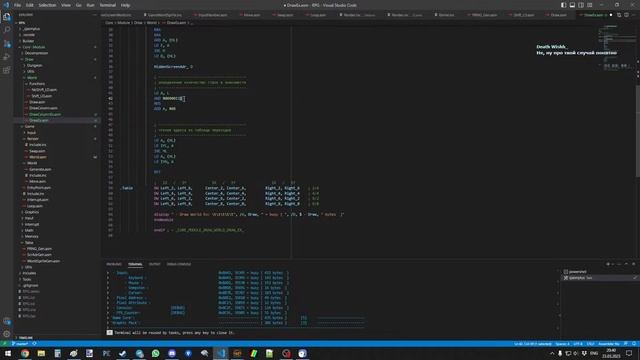
Task: Open Interrupt.asm in the explorer
Action: (x=38, y=200)
